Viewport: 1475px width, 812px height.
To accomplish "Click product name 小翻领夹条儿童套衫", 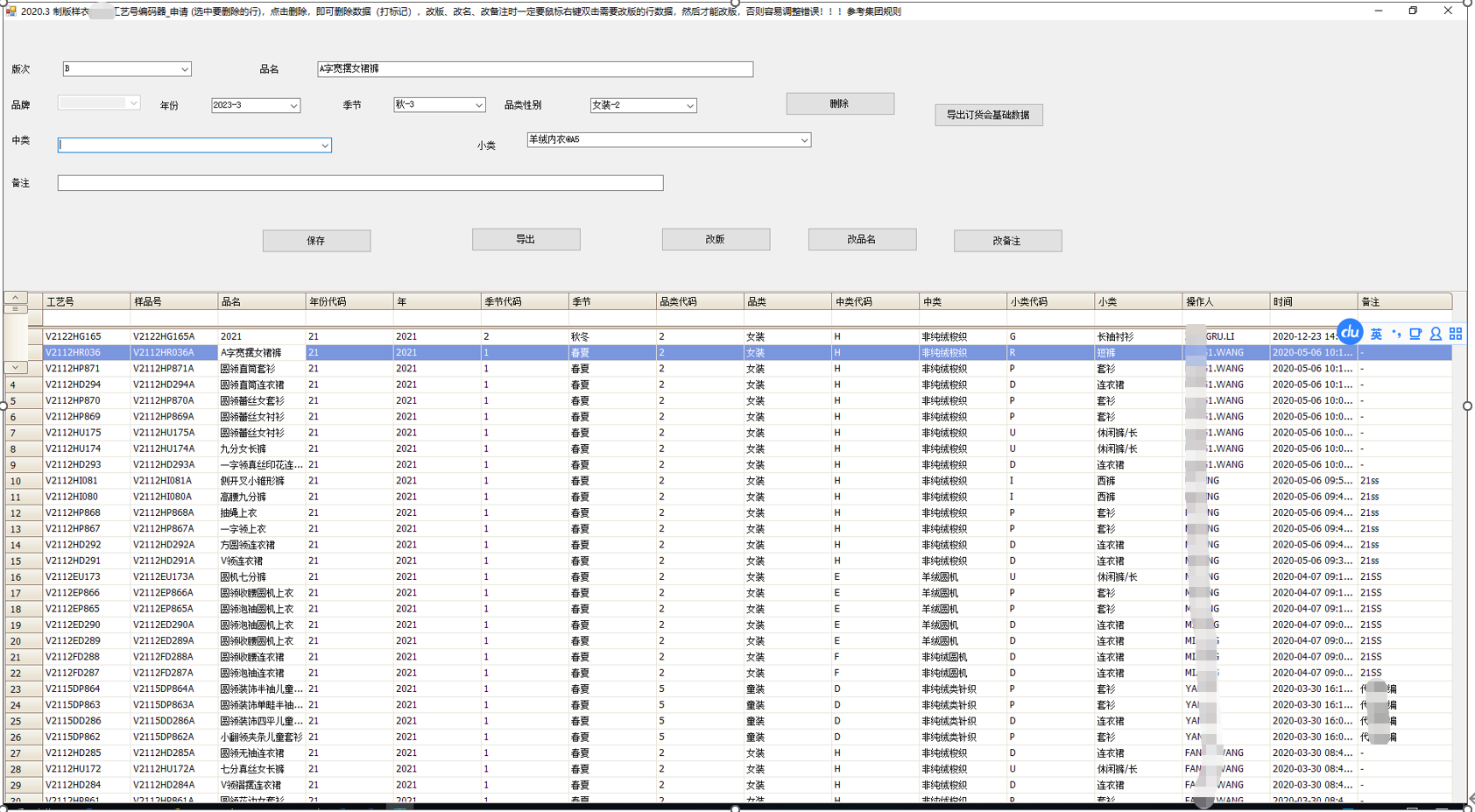I will point(261,738).
